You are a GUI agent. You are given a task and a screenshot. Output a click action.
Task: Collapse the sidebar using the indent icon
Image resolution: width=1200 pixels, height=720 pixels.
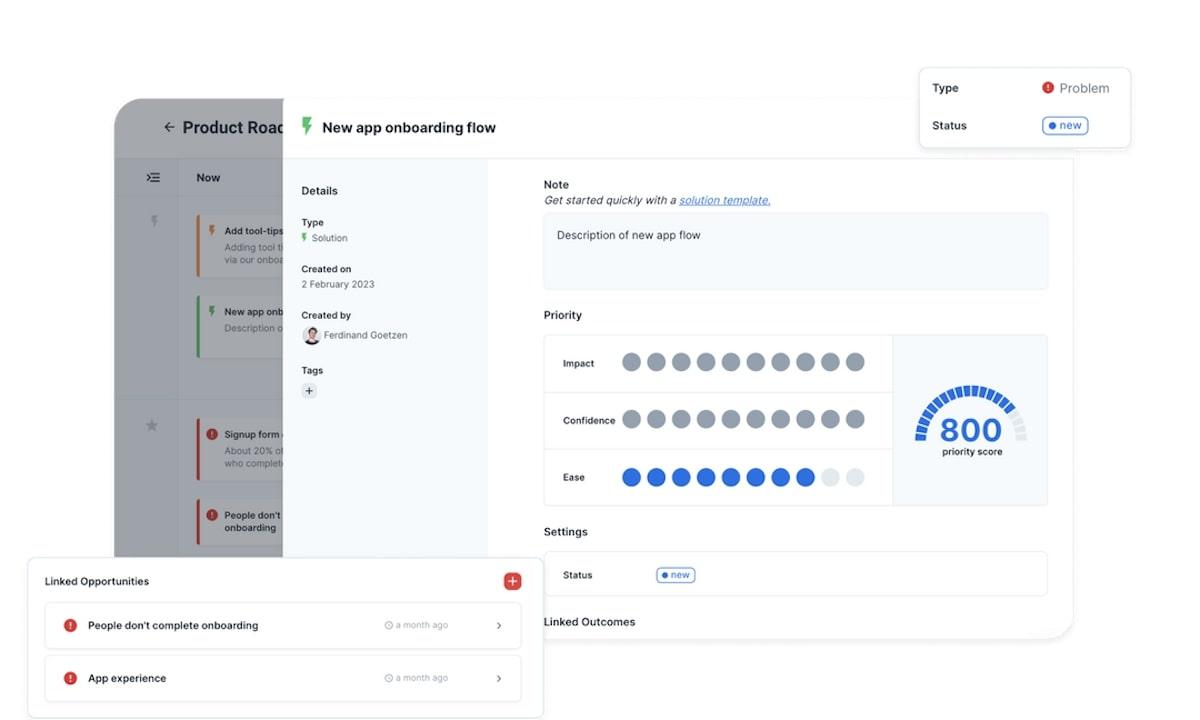point(153,177)
